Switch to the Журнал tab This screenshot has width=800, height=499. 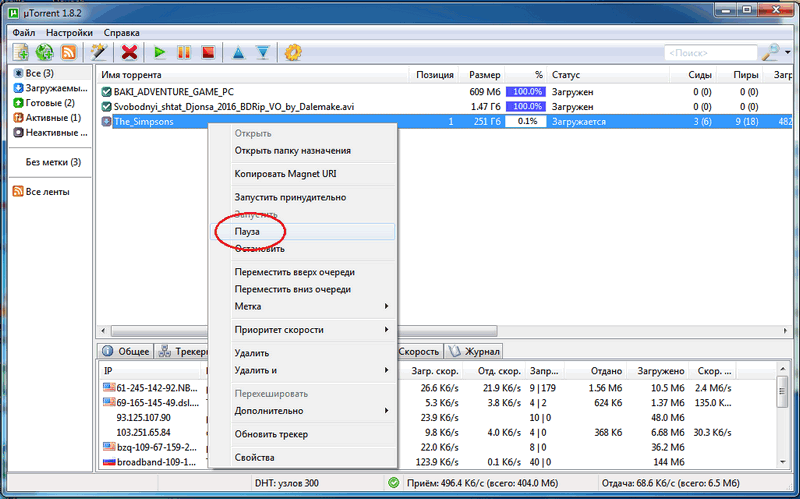pyautogui.click(x=474, y=351)
